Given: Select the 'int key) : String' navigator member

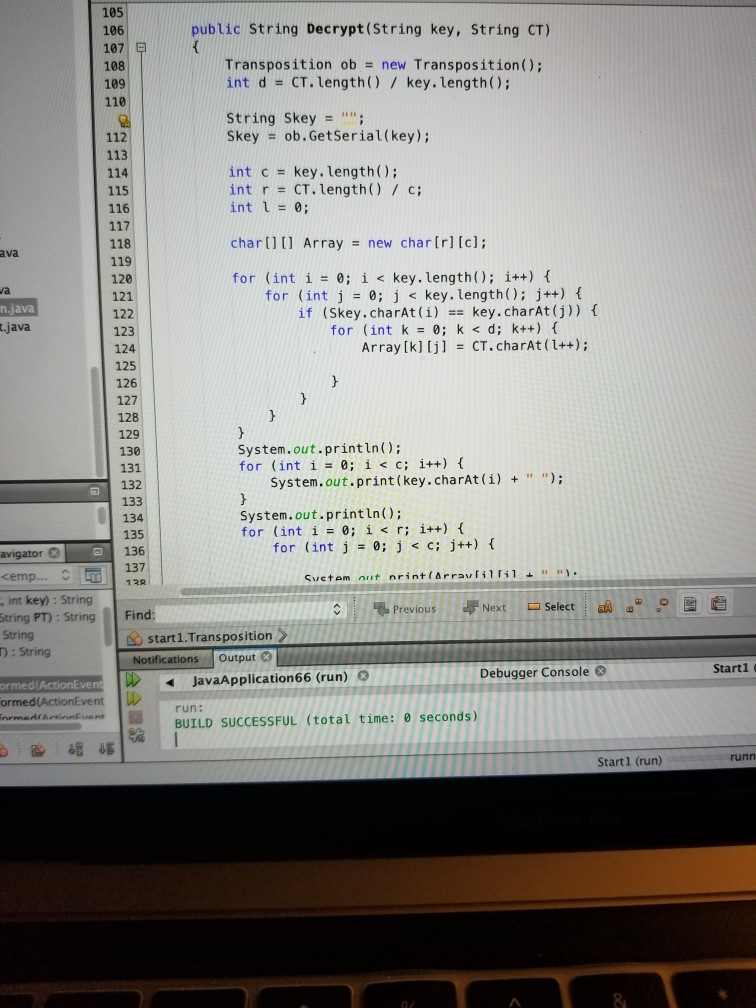Looking at the screenshot, I should click(48, 600).
